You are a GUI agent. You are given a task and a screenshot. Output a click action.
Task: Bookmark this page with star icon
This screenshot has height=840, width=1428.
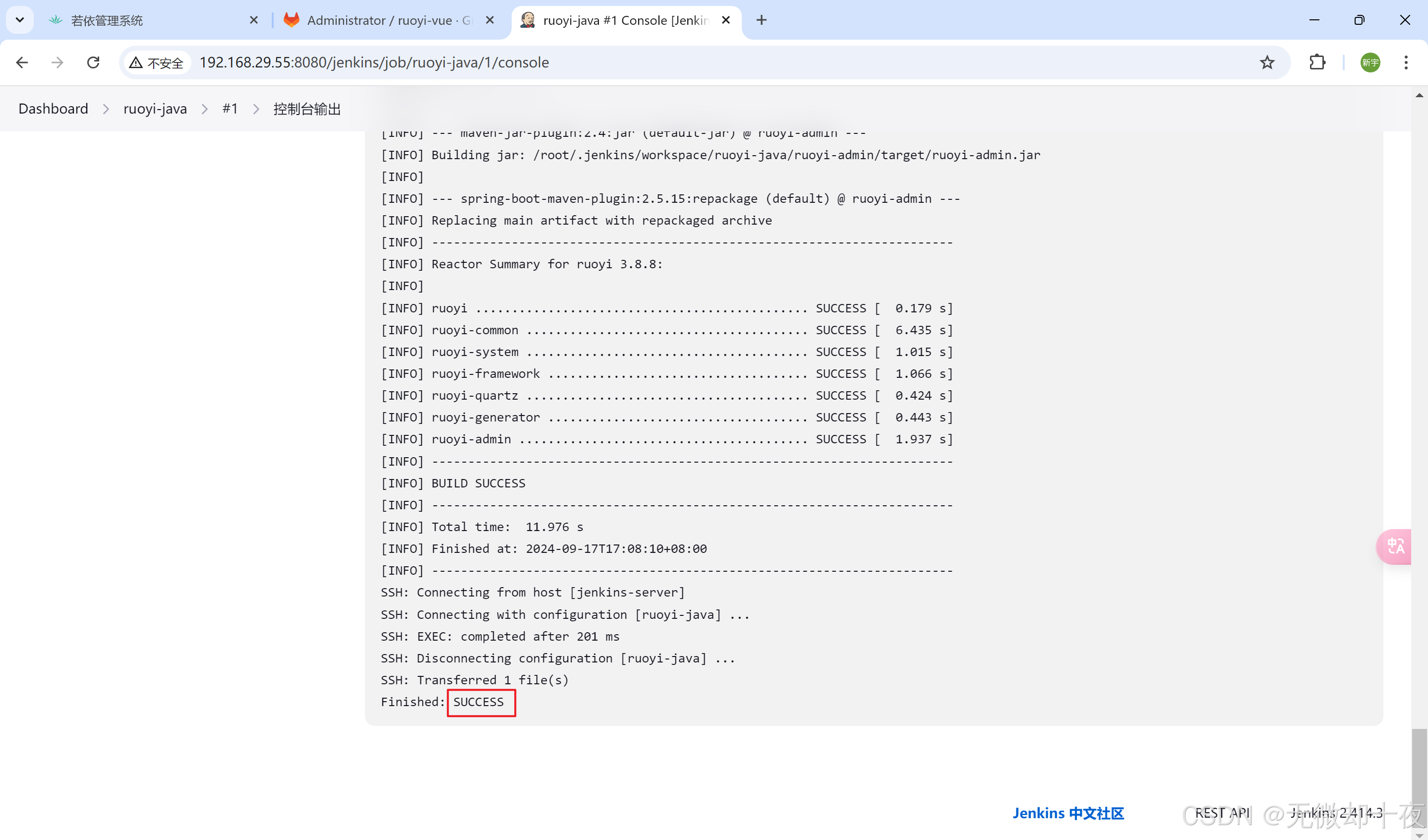(x=1267, y=62)
